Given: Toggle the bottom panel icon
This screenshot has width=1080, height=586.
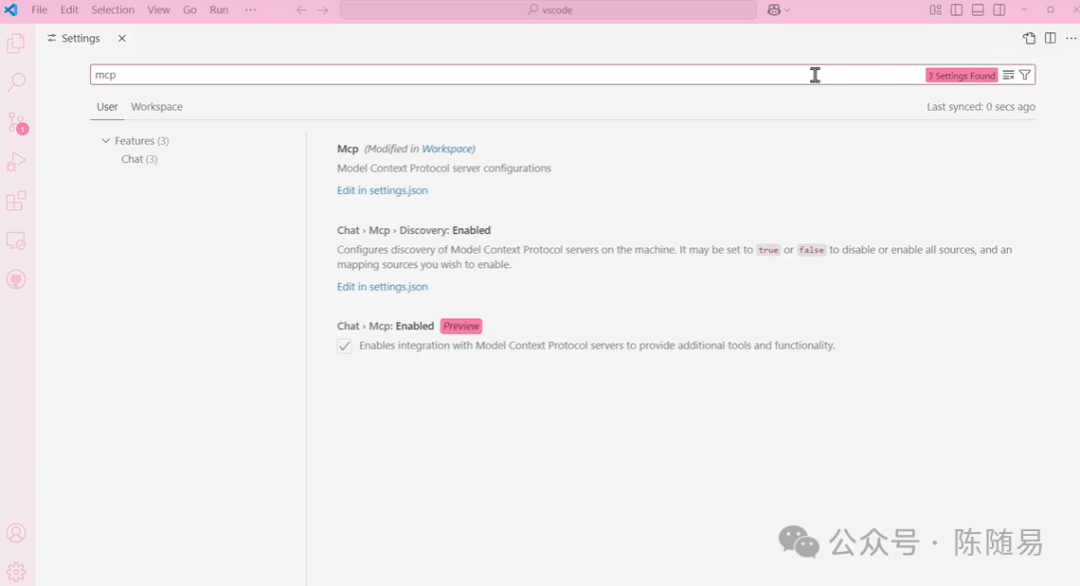Looking at the screenshot, I should (x=977, y=10).
